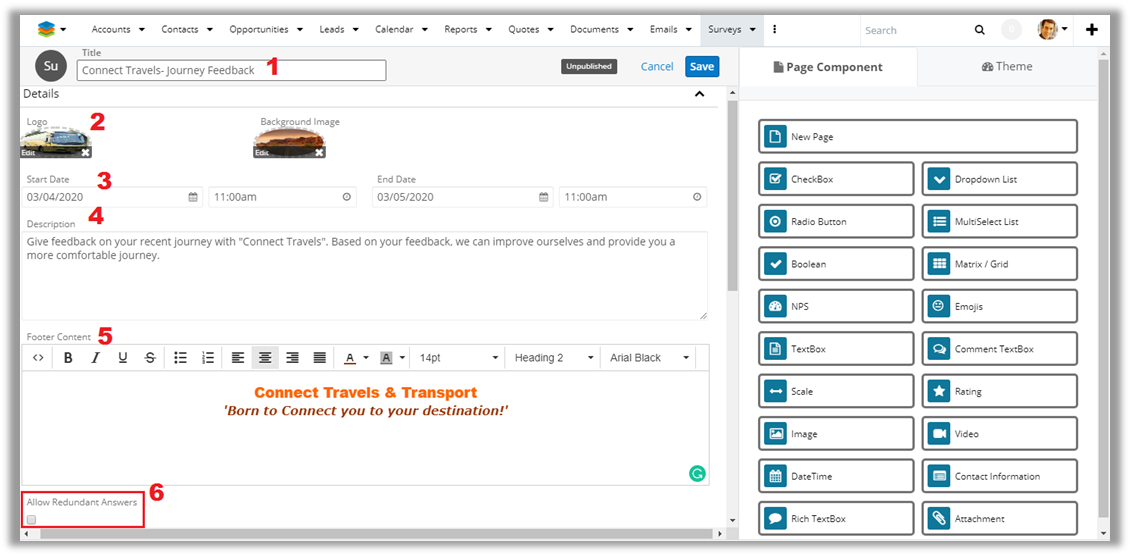
Task: Open the source code view icon
Action: pyautogui.click(x=38, y=358)
